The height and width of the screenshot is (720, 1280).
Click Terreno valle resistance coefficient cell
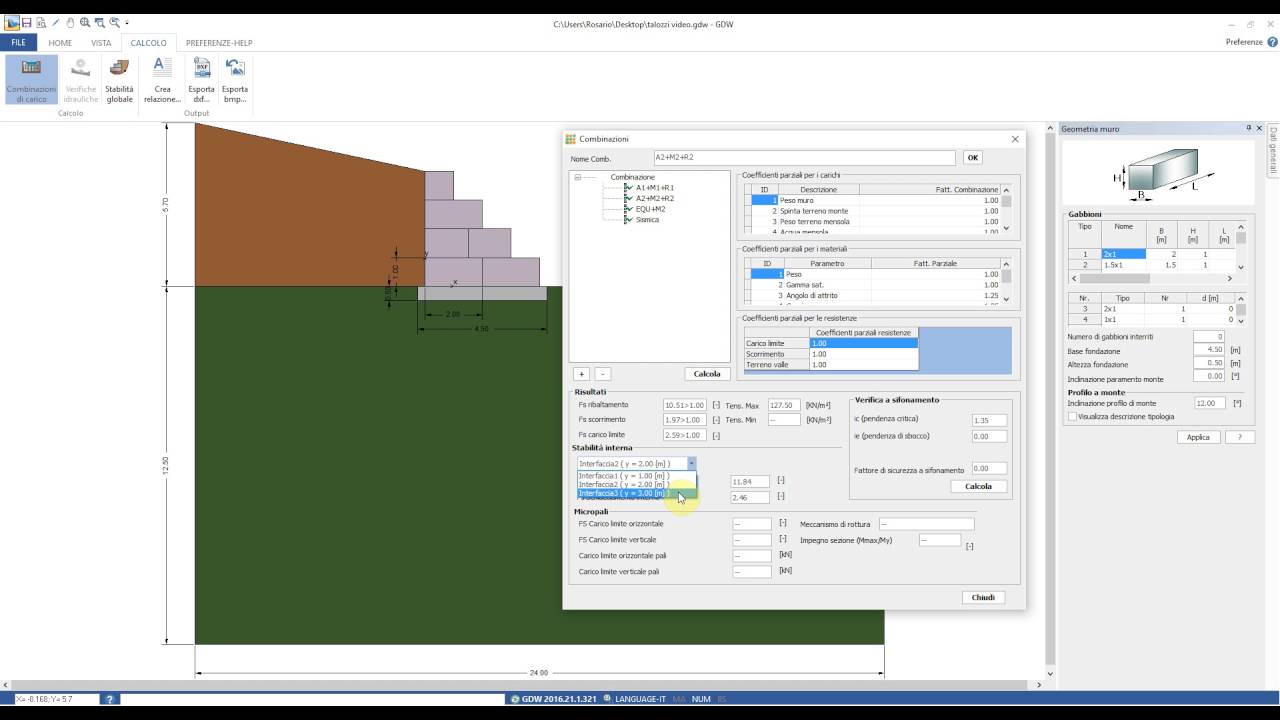863,365
